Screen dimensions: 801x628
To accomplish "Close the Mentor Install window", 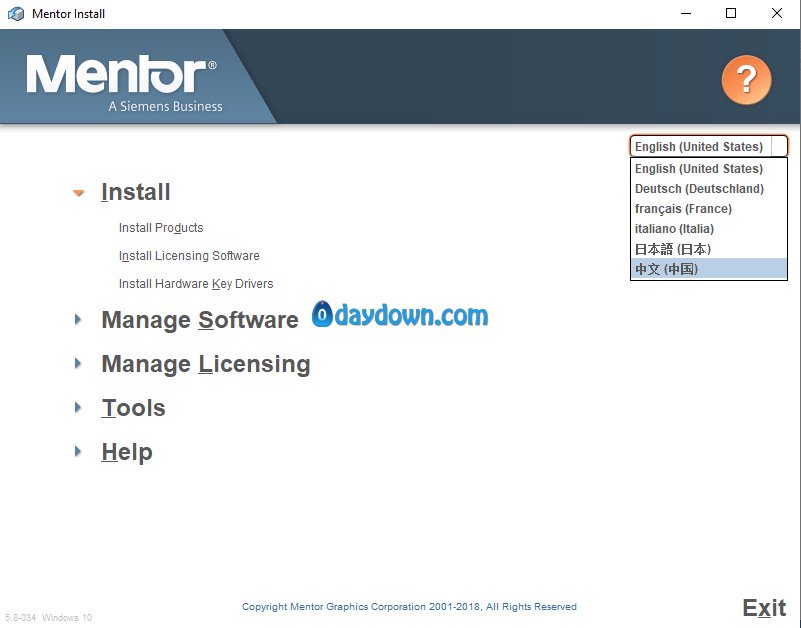I will point(776,13).
